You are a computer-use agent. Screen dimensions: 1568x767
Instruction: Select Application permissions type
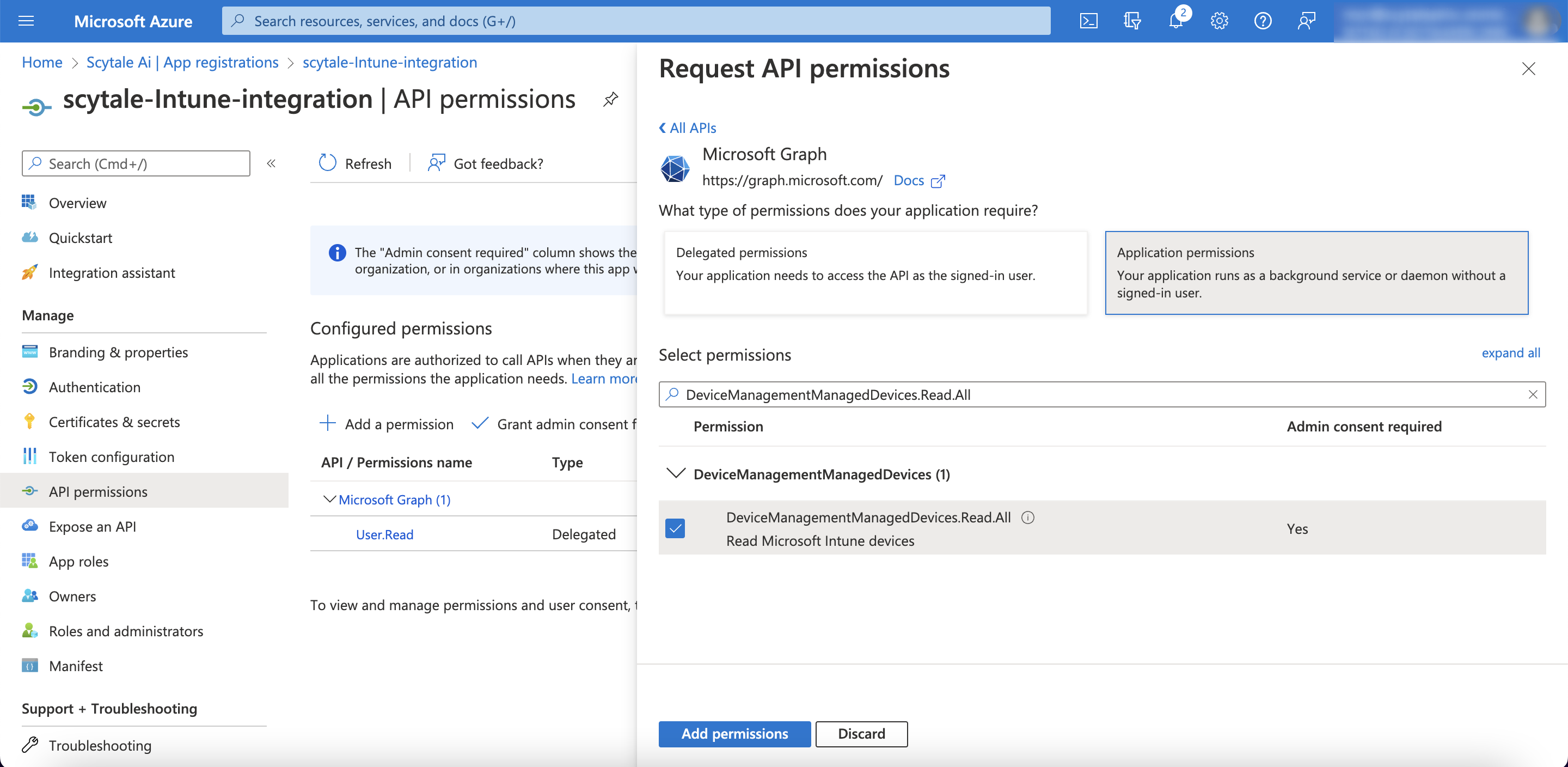(1316, 272)
